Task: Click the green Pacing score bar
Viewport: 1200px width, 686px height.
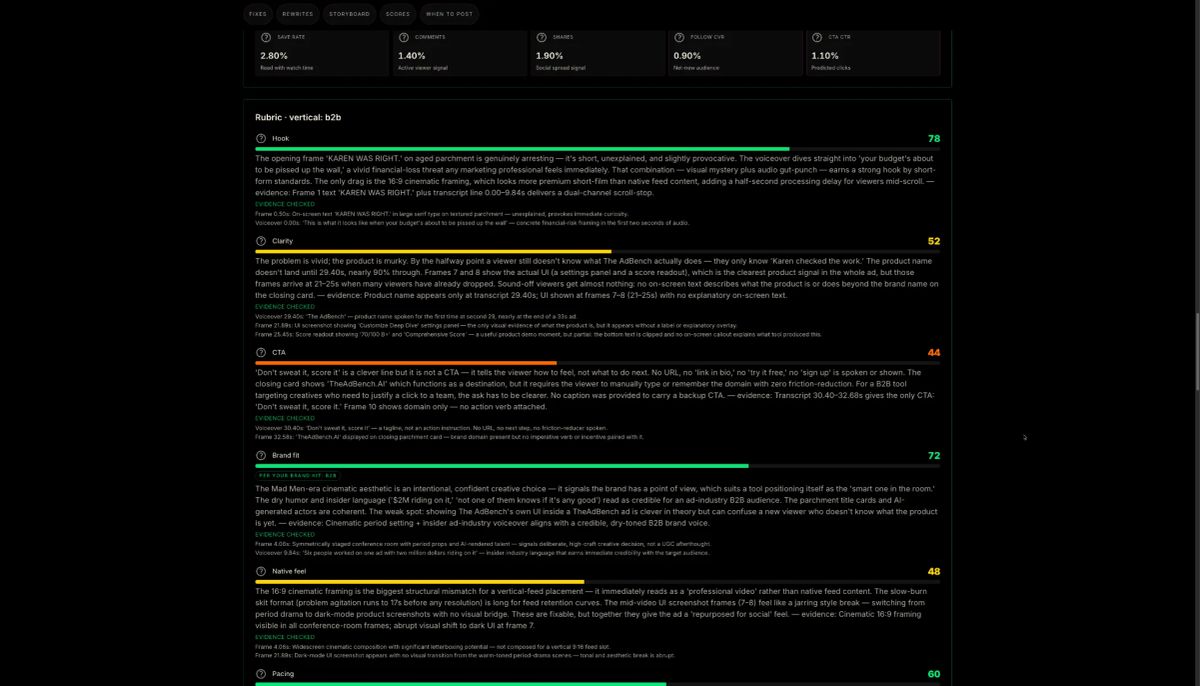Action: click(x=461, y=684)
